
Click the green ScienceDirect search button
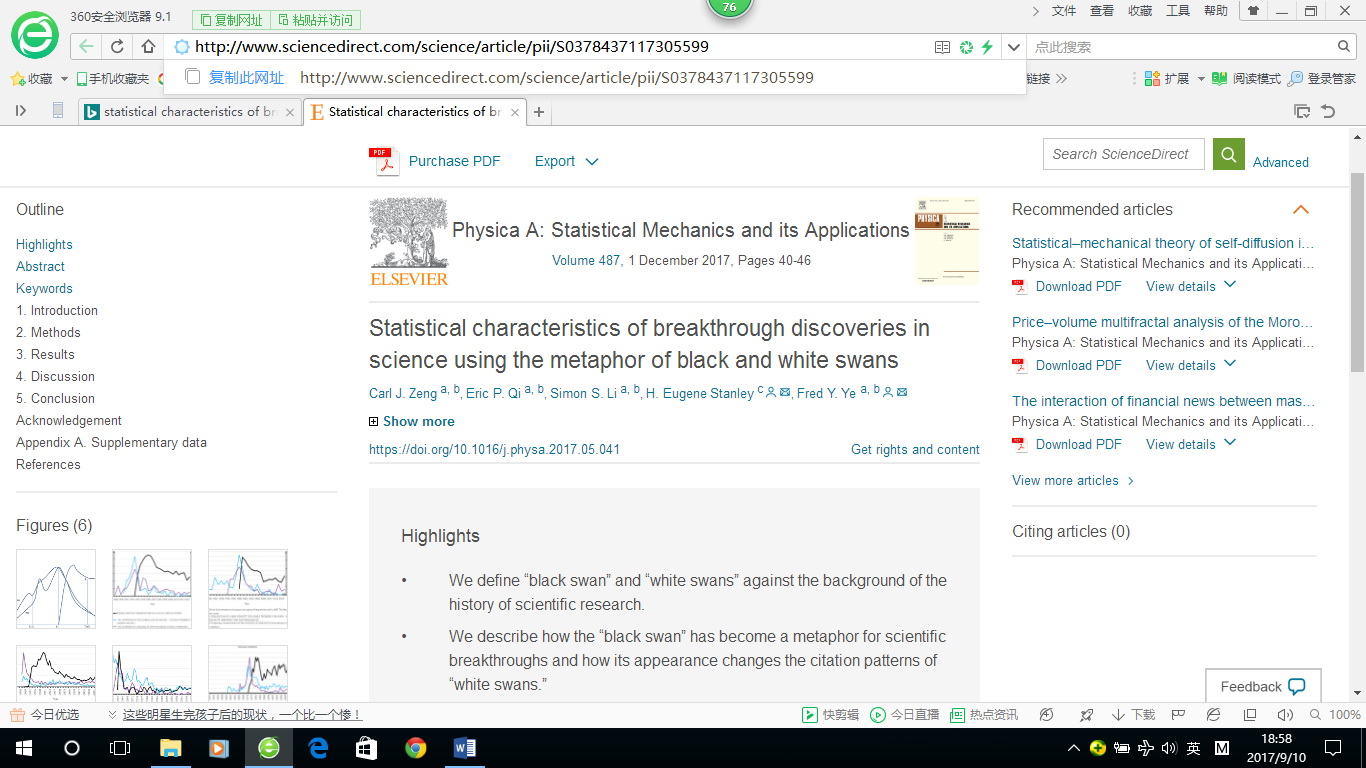[x=1228, y=154]
